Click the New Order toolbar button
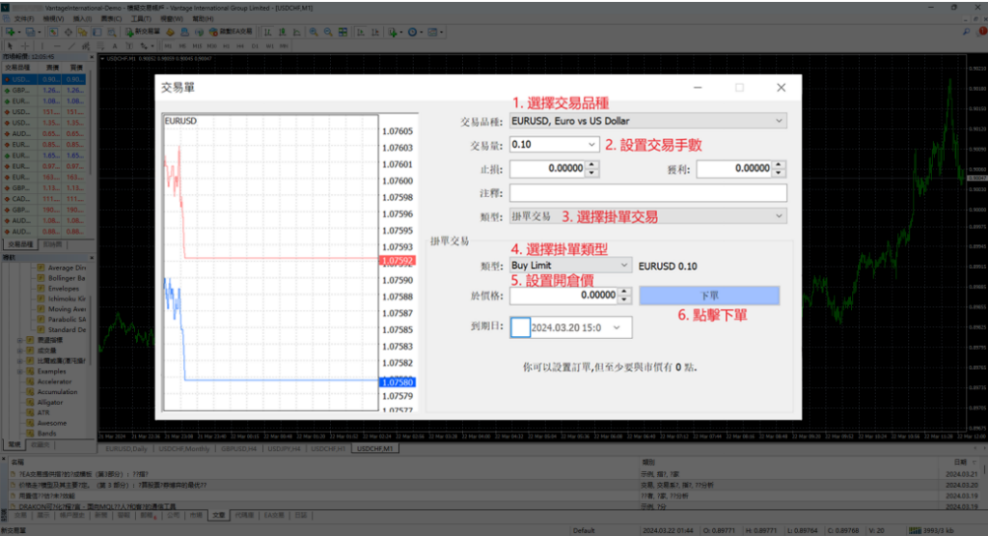This screenshot has width=988, height=536. coord(140,32)
